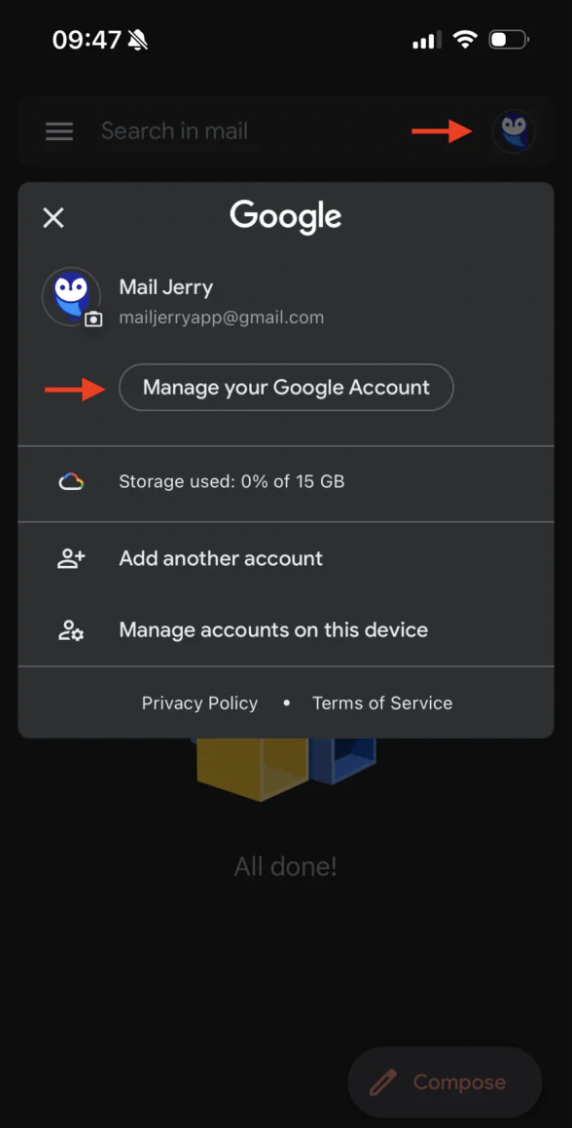Click the pencil icon on Compose
This screenshot has width=572, height=1128.
point(383,1081)
